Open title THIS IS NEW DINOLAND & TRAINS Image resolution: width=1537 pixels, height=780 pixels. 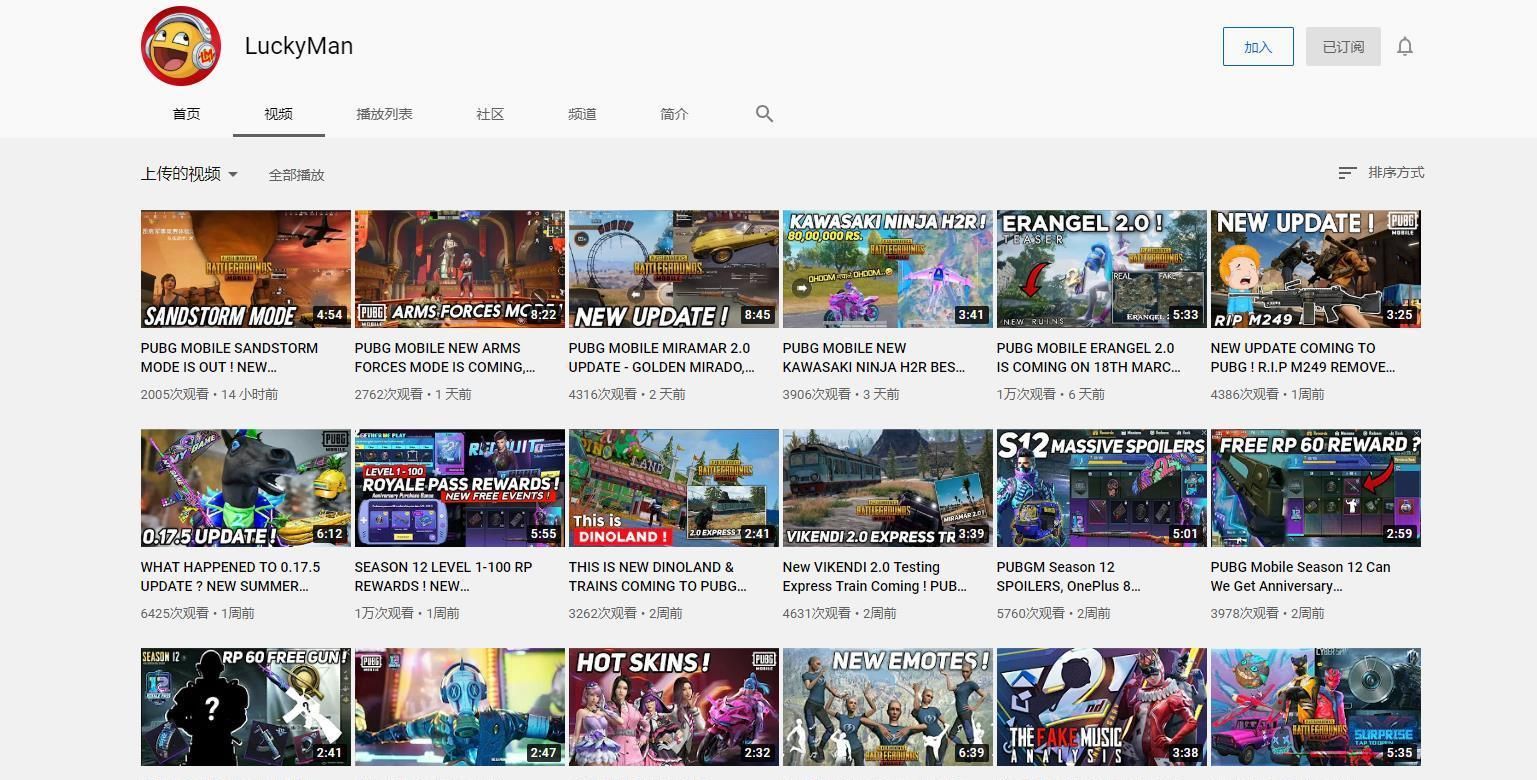[x=658, y=577]
